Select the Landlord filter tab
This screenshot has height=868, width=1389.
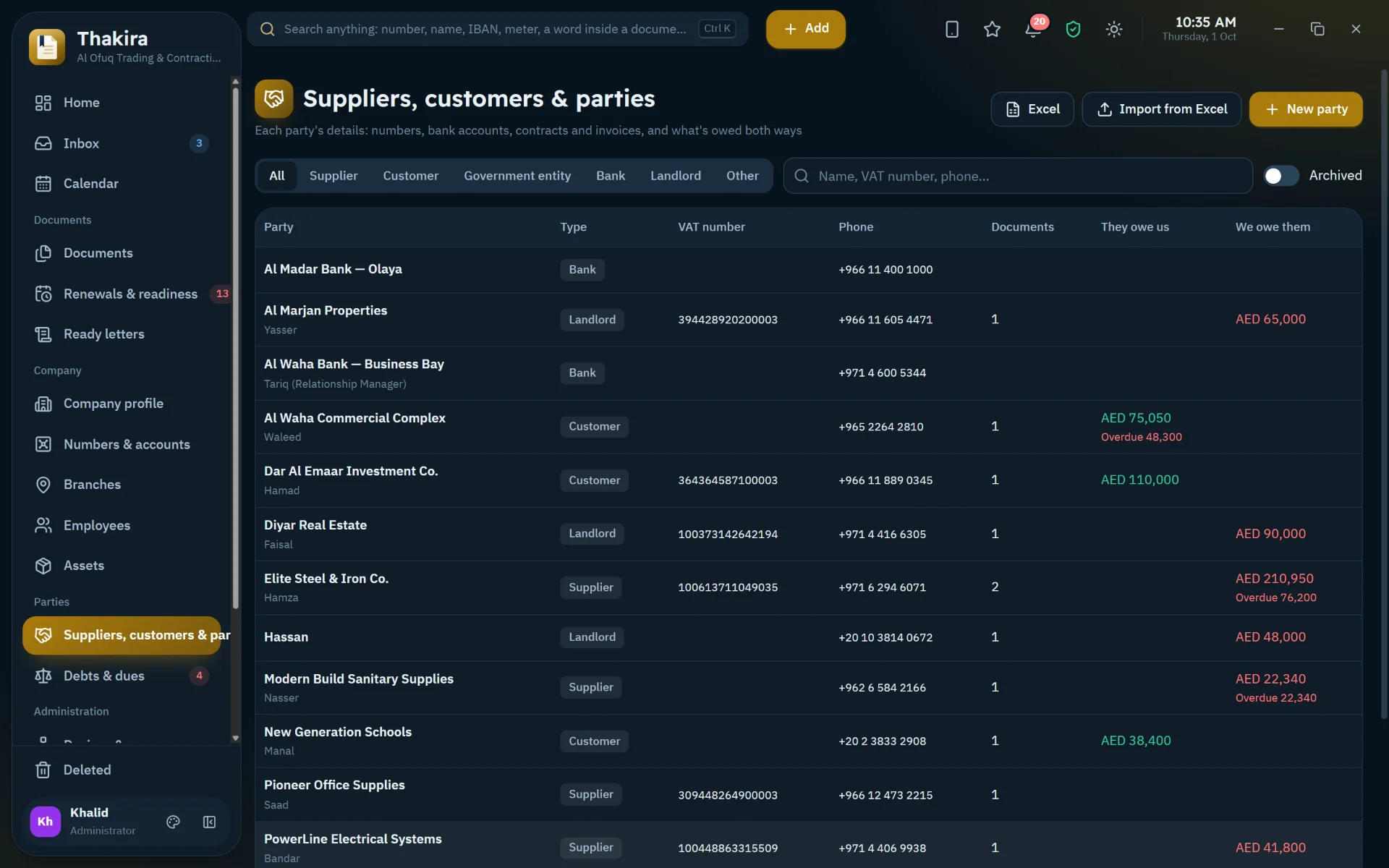(x=675, y=176)
